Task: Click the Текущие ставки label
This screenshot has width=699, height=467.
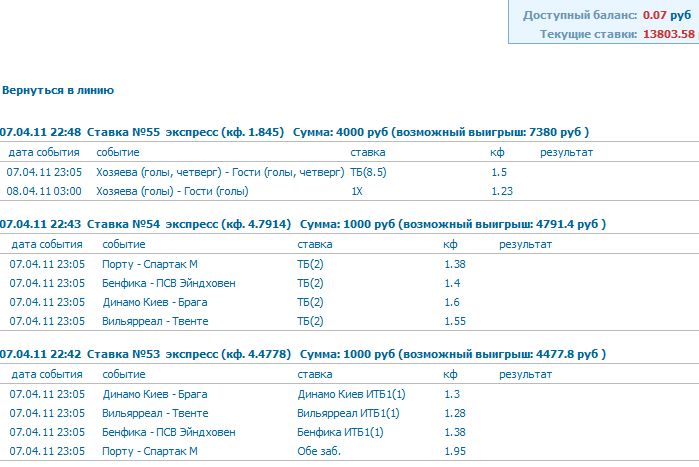Action: point(588,34)
